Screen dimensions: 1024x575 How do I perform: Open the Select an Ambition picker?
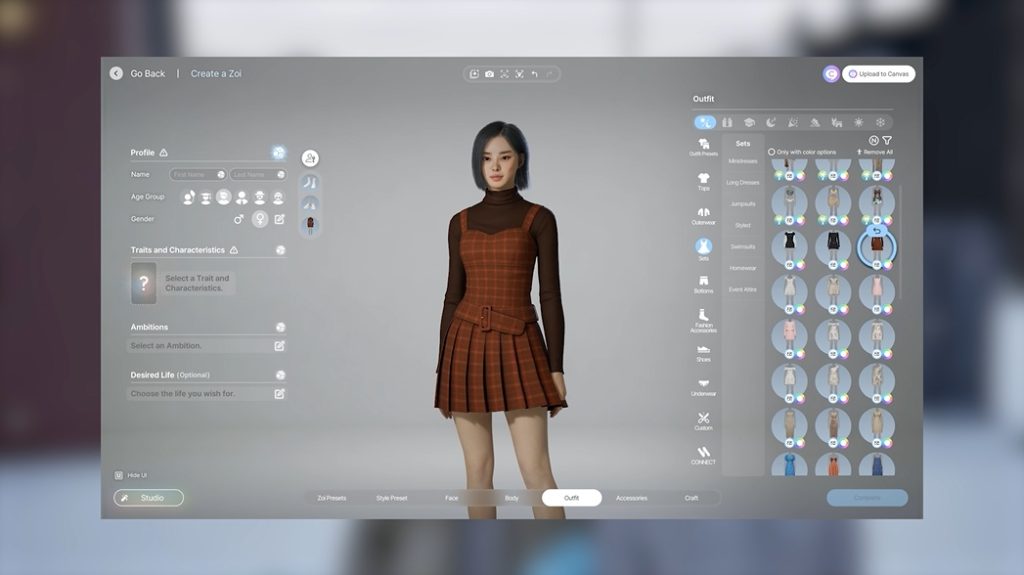pyautogui.click(x=206, y=346)
